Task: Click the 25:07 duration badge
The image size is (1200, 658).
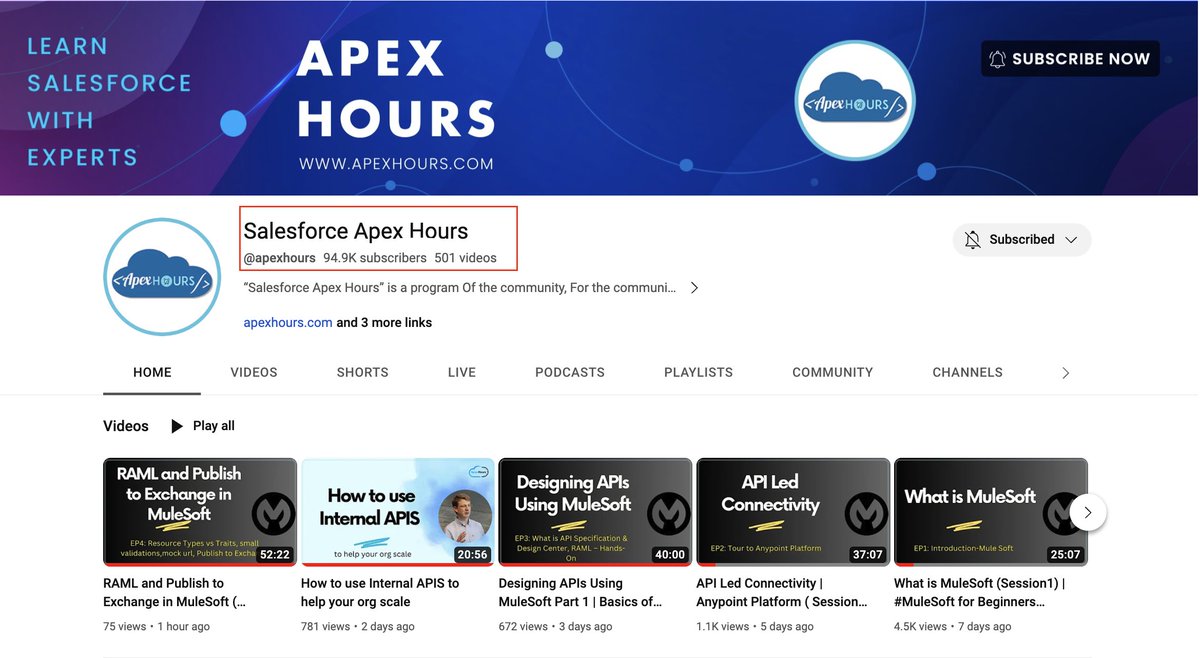Action: pyautogui.click(x=1065, y=555)
